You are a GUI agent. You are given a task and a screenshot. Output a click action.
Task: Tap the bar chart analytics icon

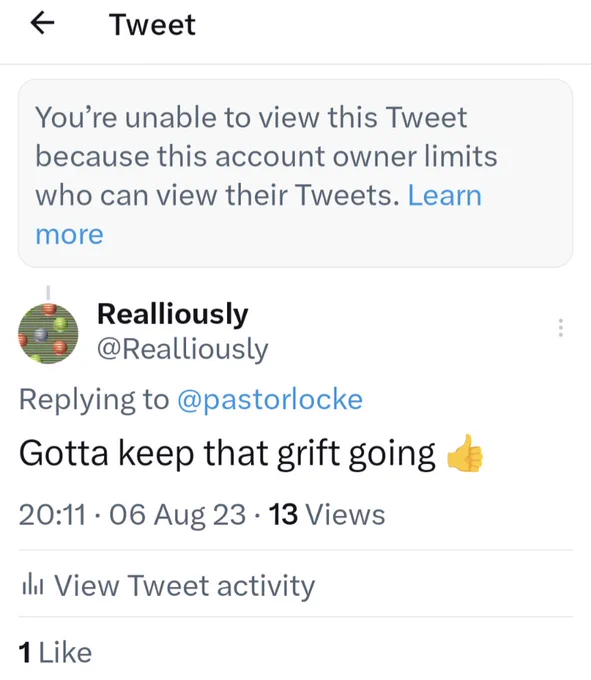pos(32,585)
